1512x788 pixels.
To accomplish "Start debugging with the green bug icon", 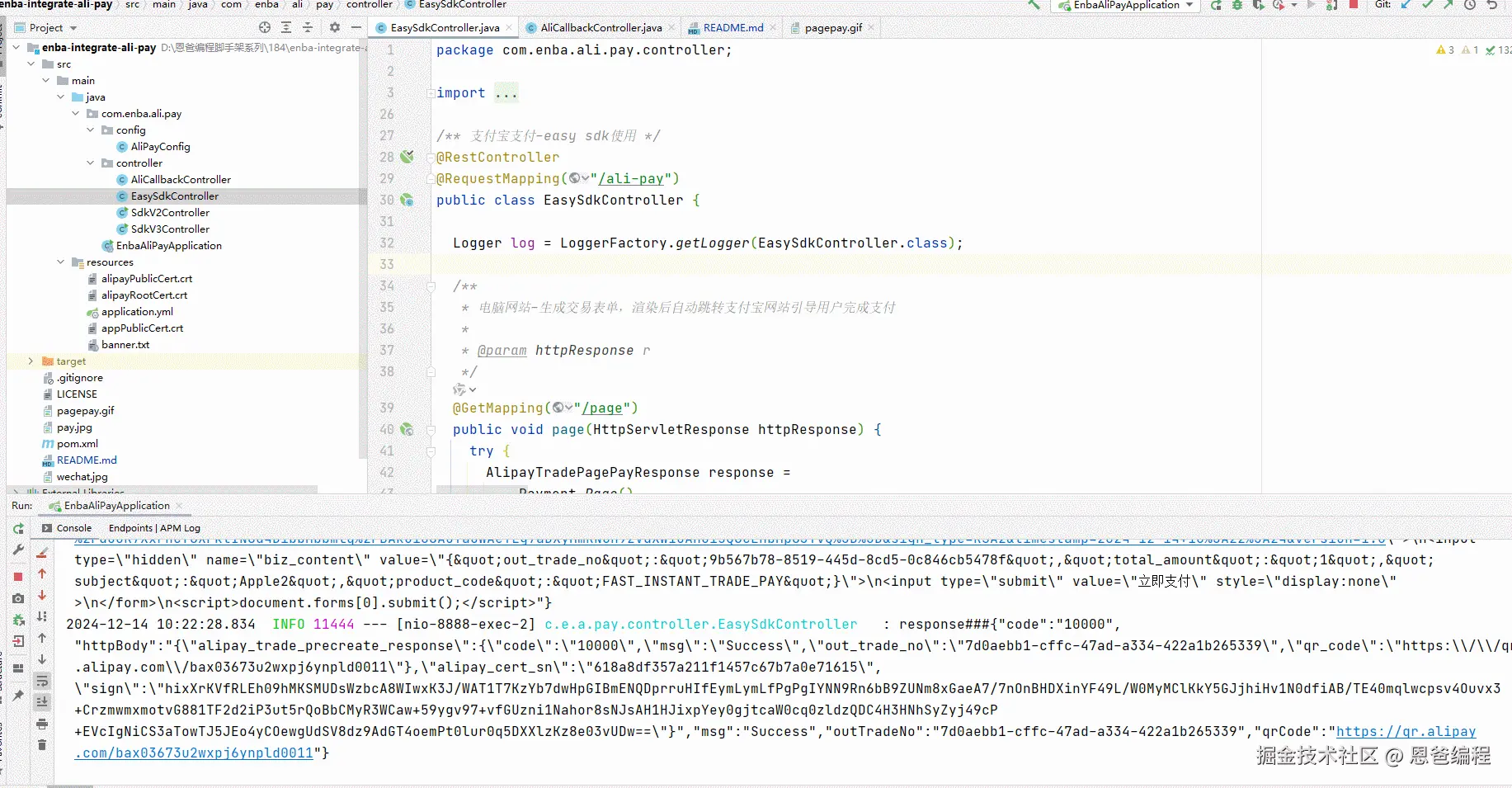I will tap(1237, 5).
